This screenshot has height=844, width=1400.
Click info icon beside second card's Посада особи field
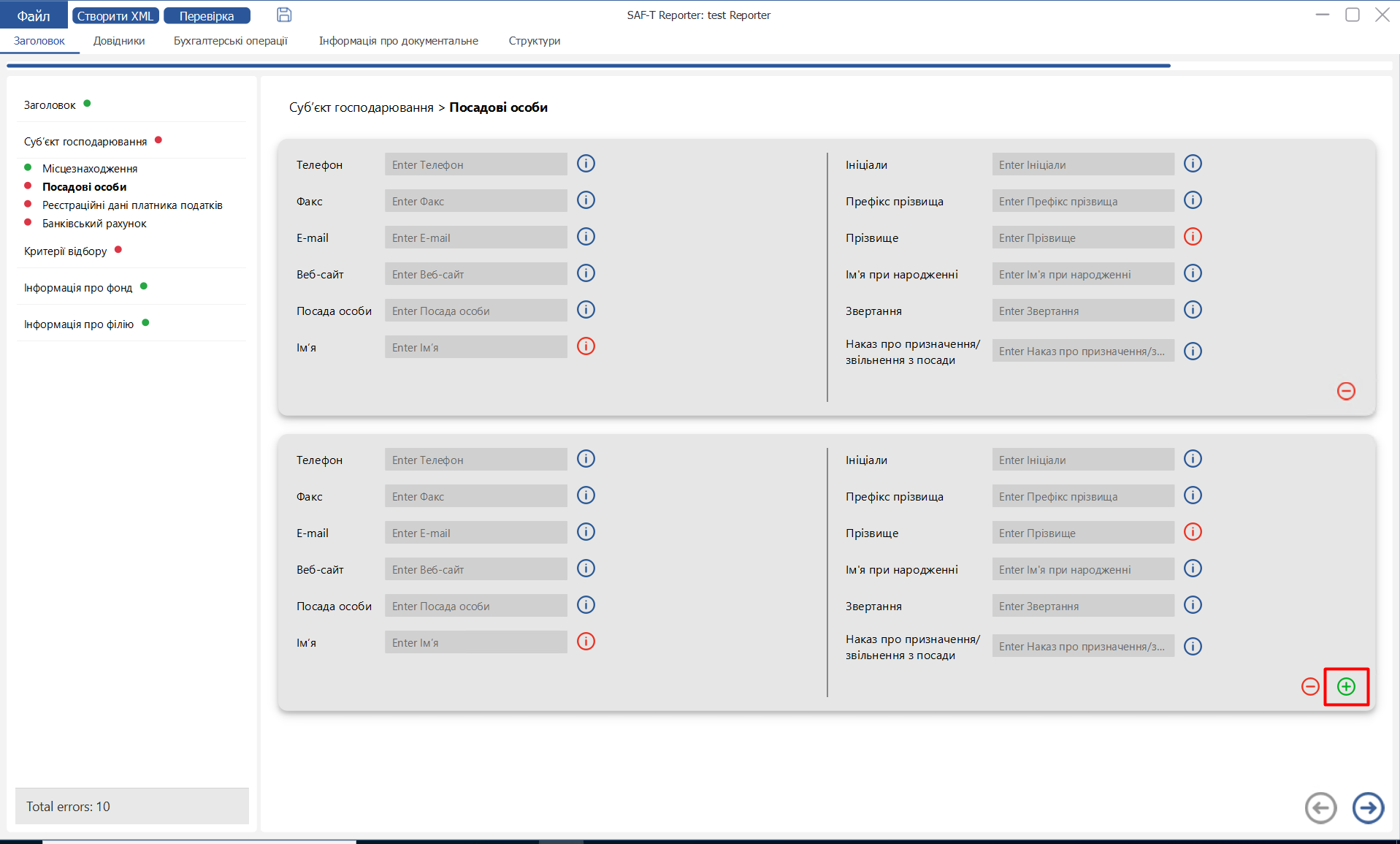click(586, 605)
